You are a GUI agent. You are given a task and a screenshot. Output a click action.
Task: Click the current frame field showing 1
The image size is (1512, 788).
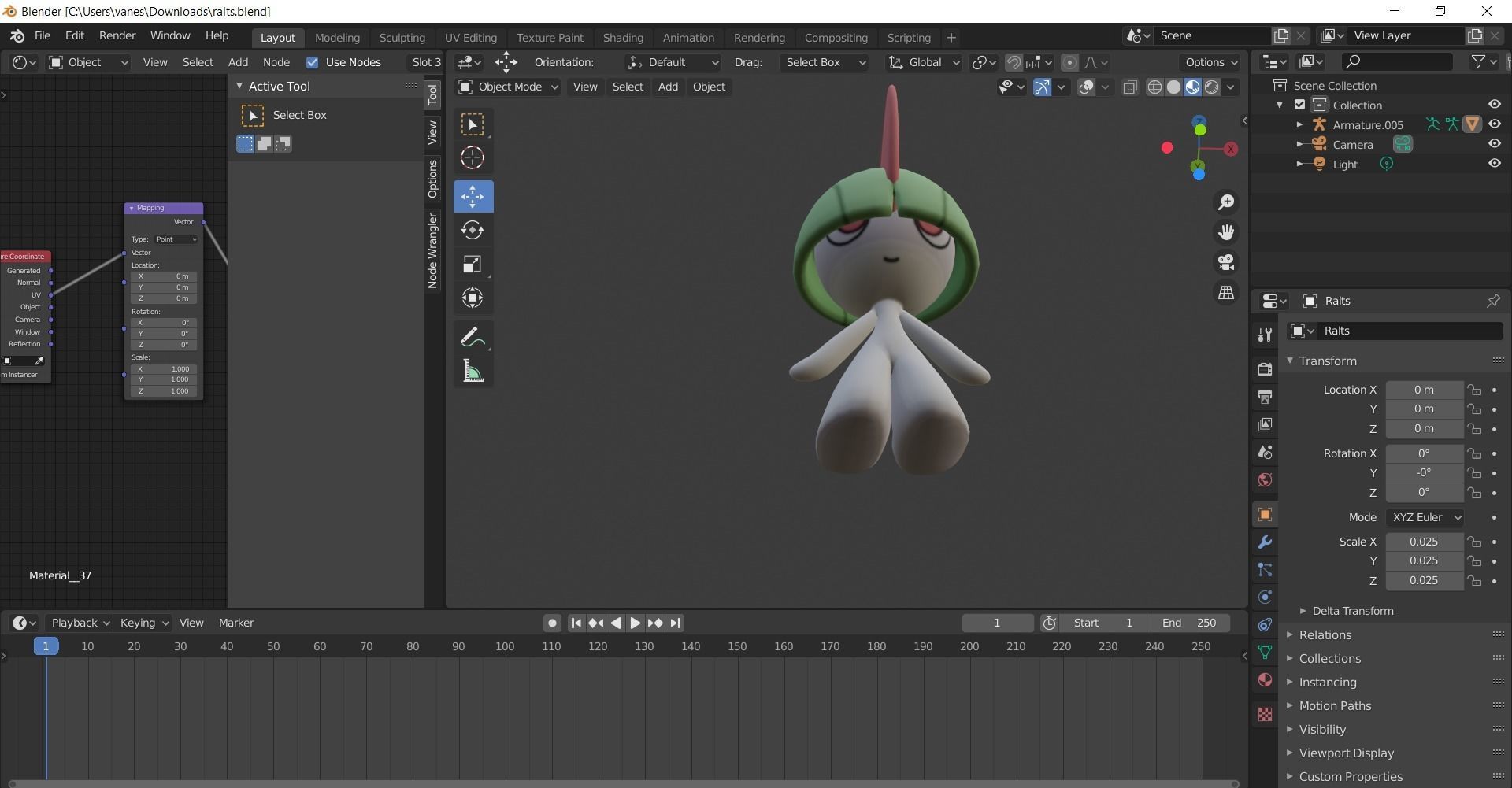[x=997, y=623]
